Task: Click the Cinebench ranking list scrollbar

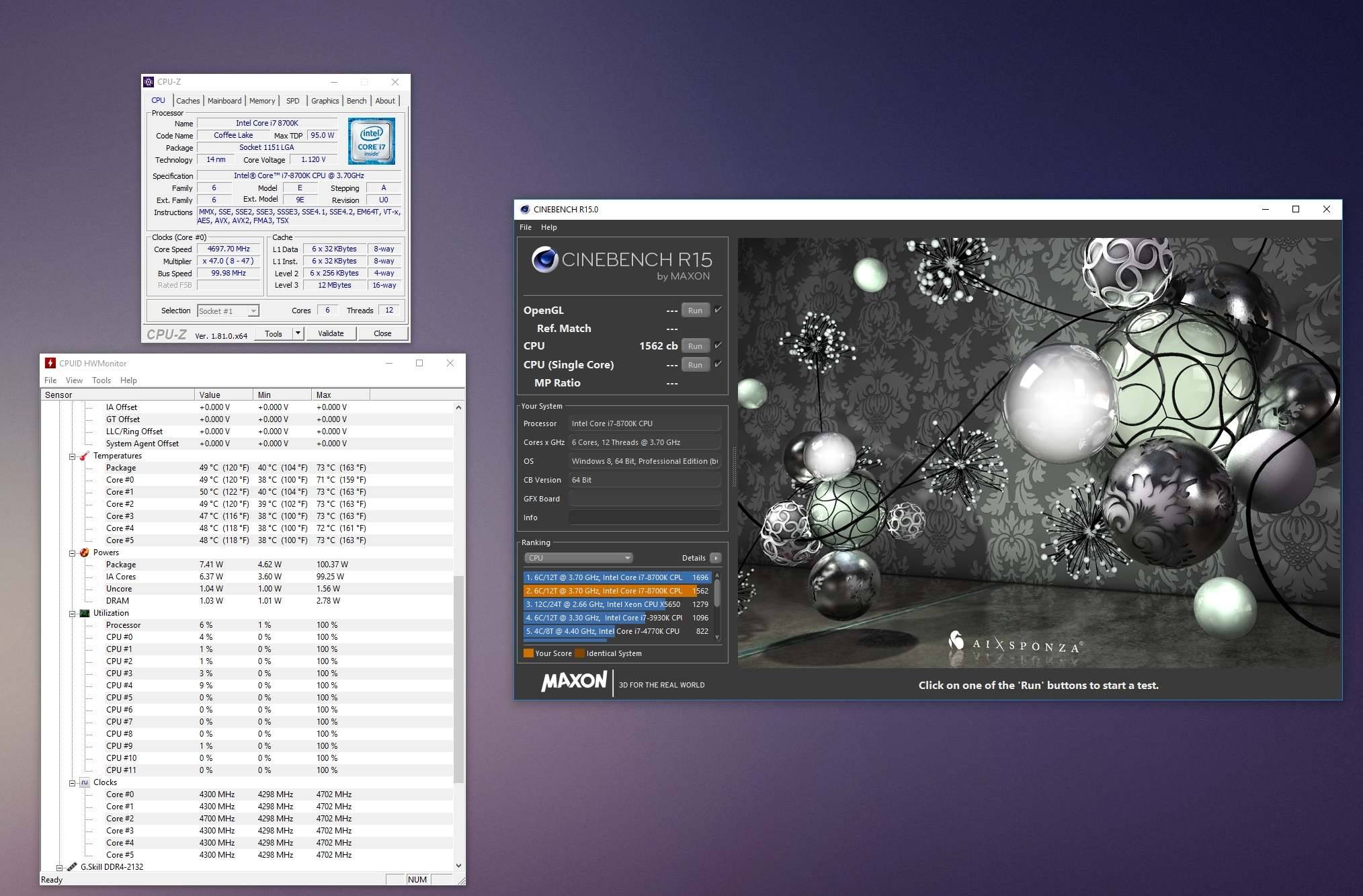Action: point(717,605)
